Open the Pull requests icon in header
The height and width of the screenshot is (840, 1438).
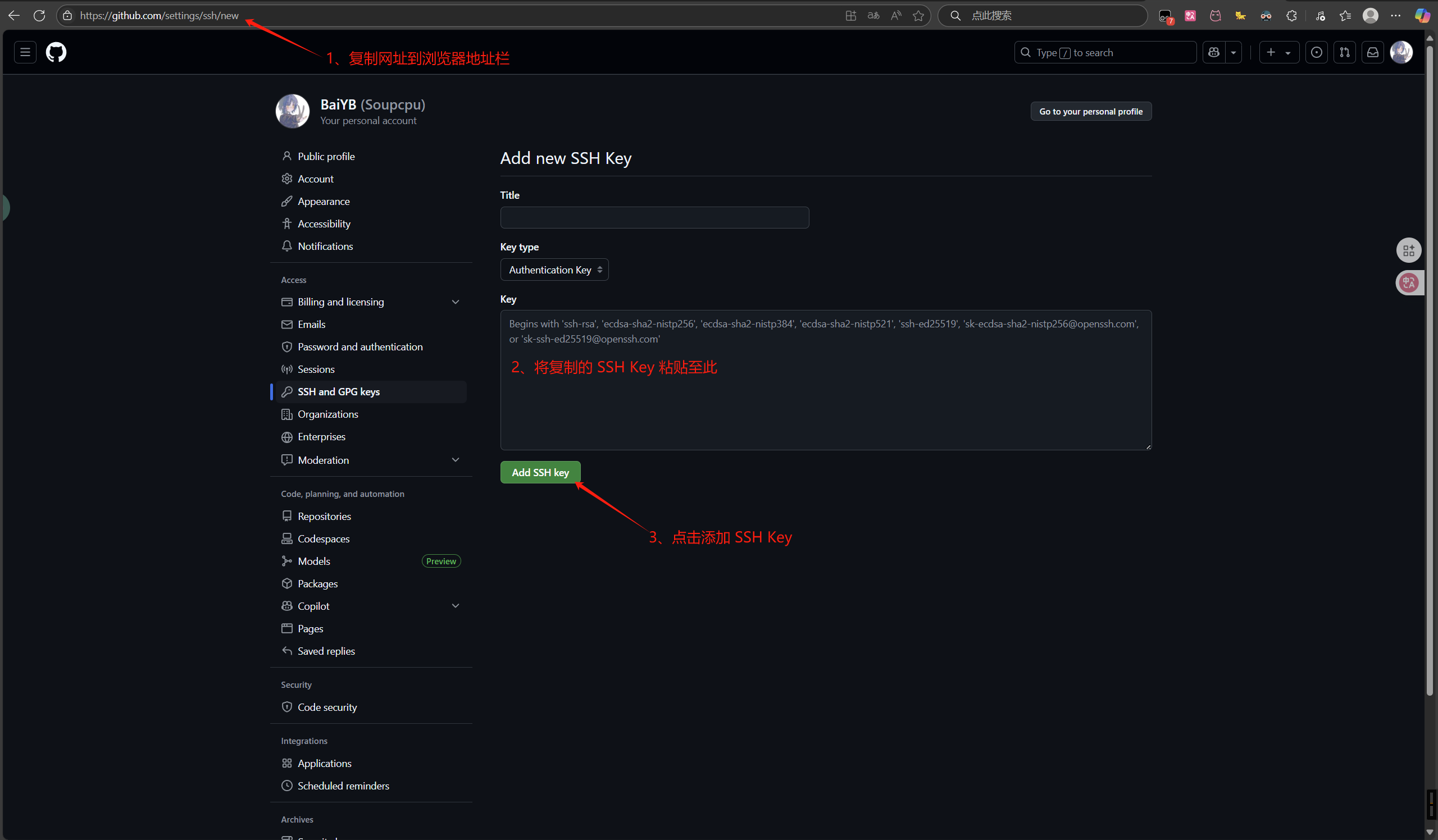click(1344, 52)
